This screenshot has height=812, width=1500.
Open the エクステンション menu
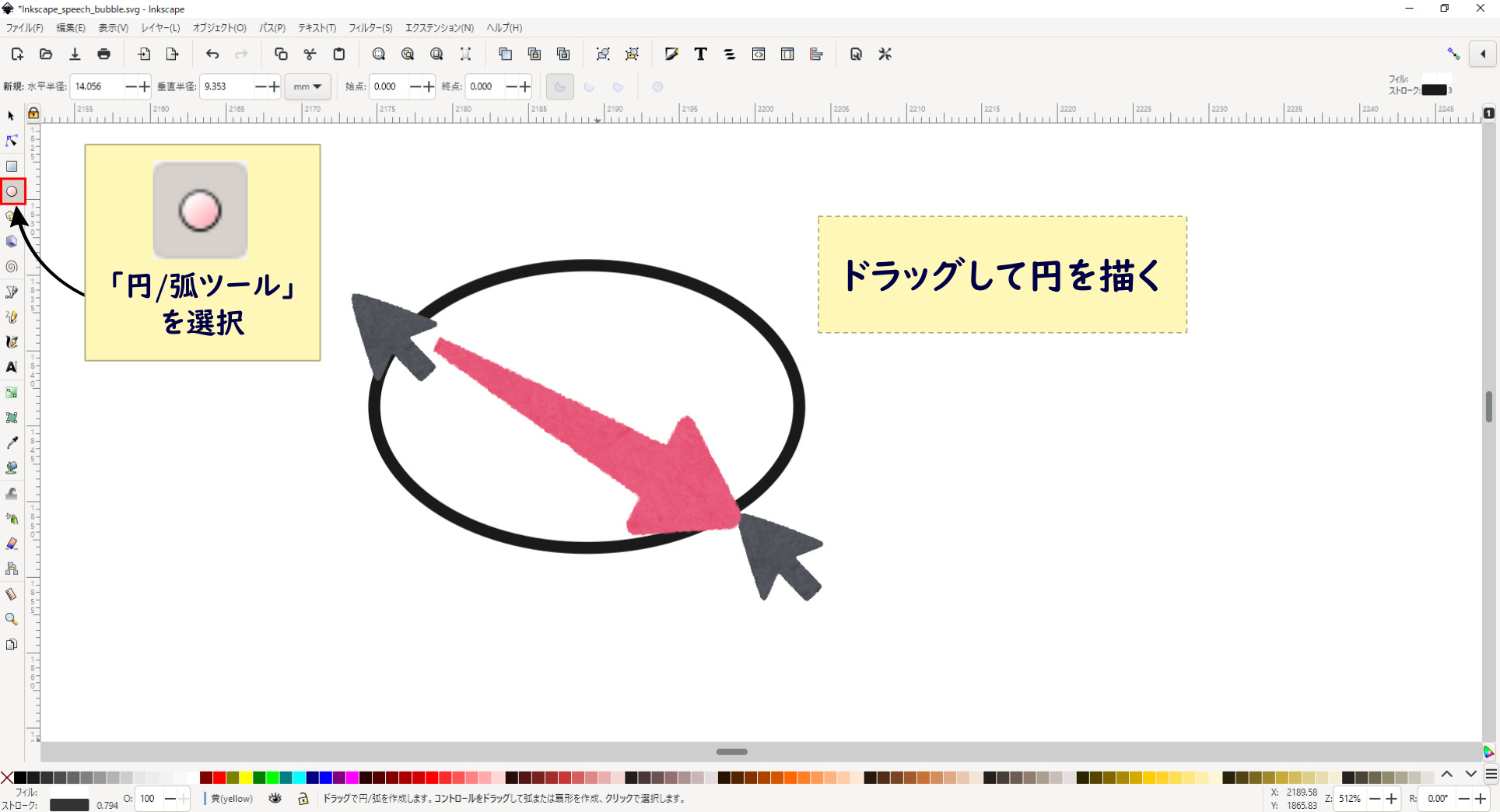point(440,28)
